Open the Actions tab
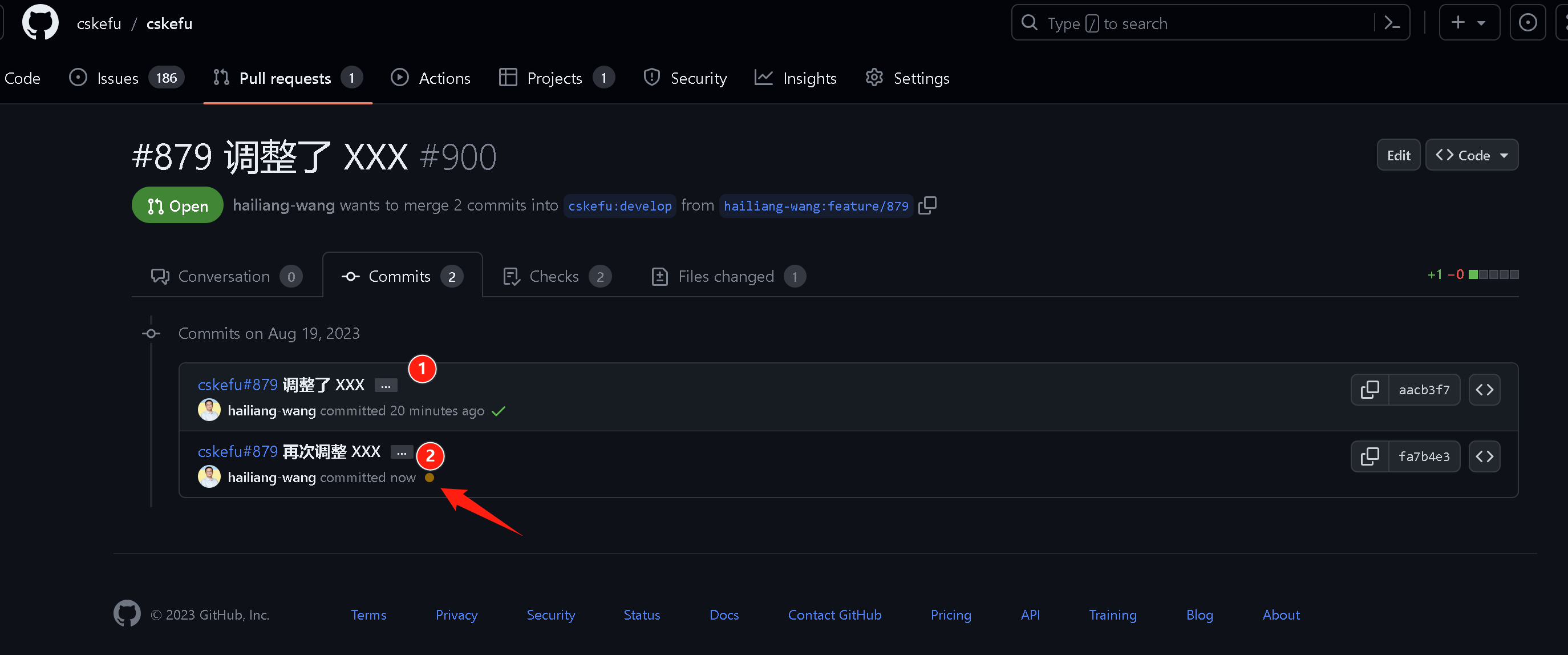This screenshot has width=1568, height=655. point(430,78)
